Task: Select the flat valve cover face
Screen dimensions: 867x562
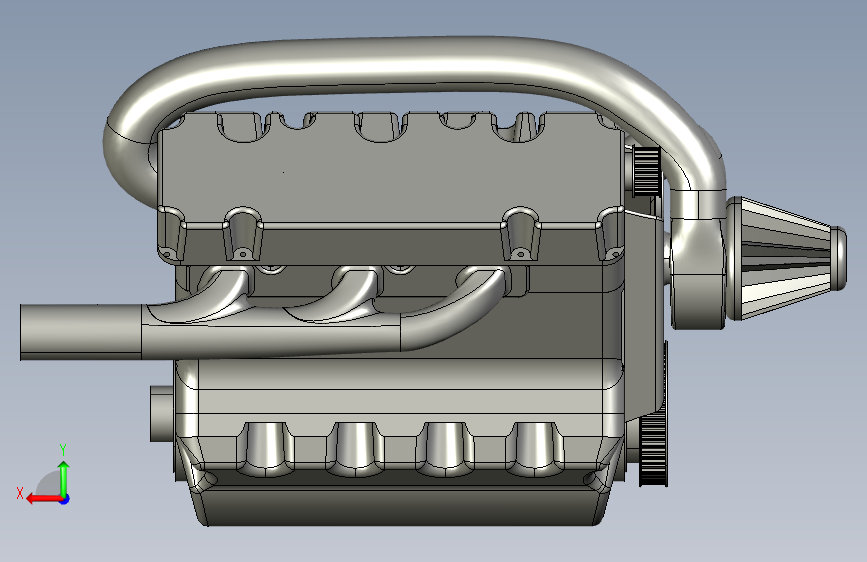Action: point(390,177)
